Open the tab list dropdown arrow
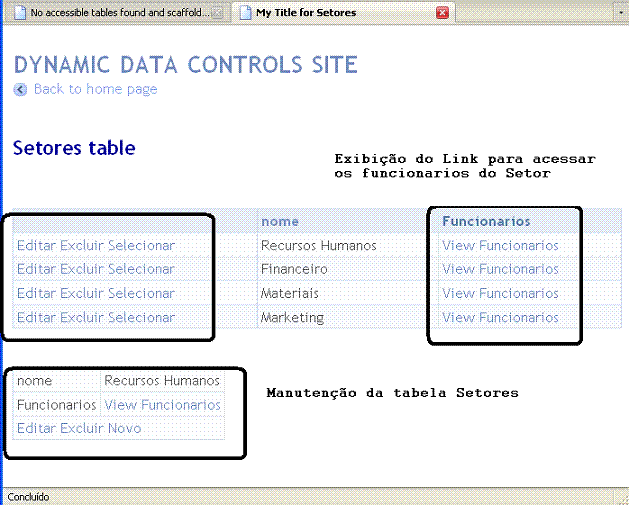629x505 pixels. click(x=621, y=13)
